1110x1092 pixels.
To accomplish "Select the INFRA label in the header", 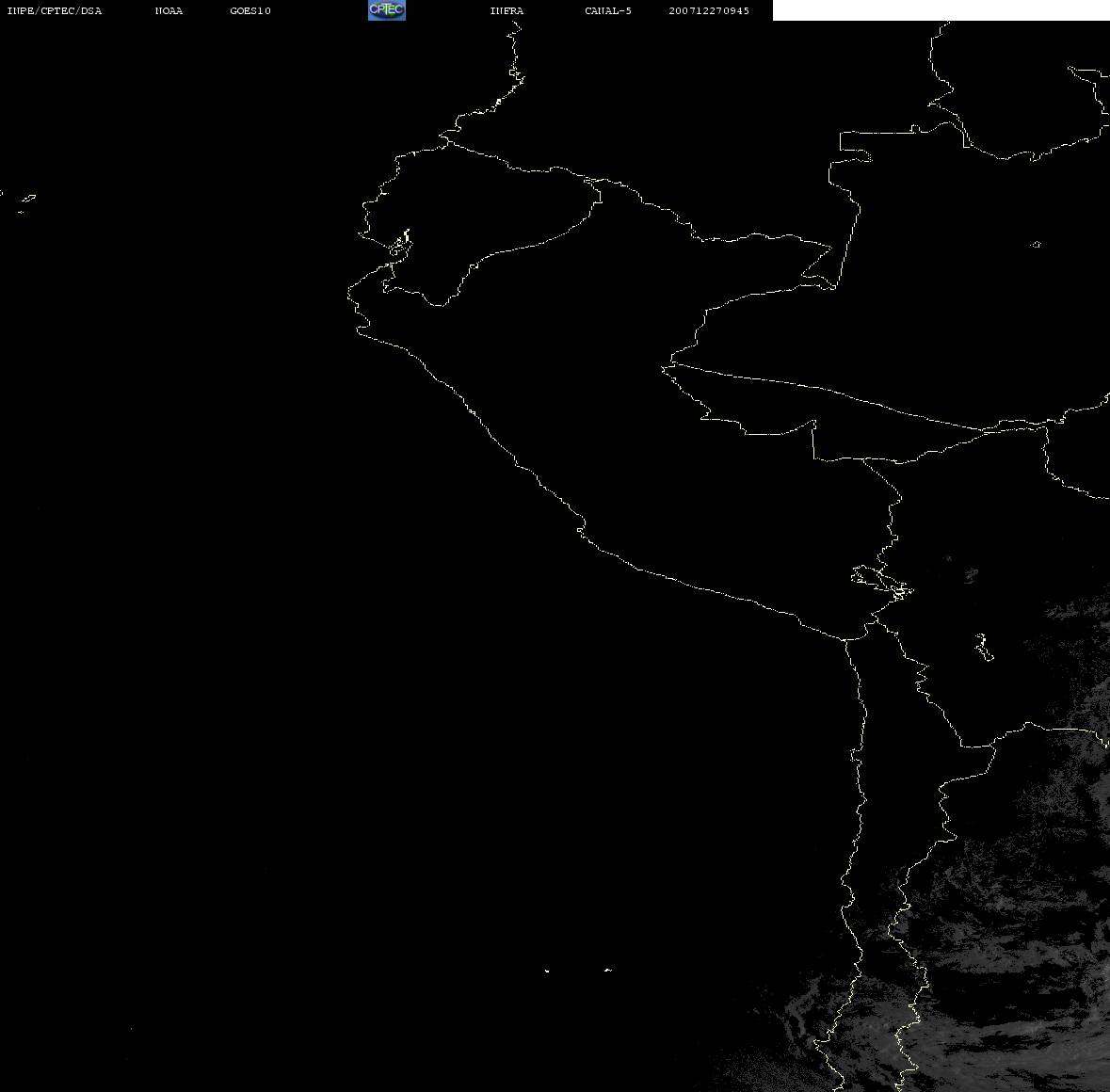I will tap(507, 11).
